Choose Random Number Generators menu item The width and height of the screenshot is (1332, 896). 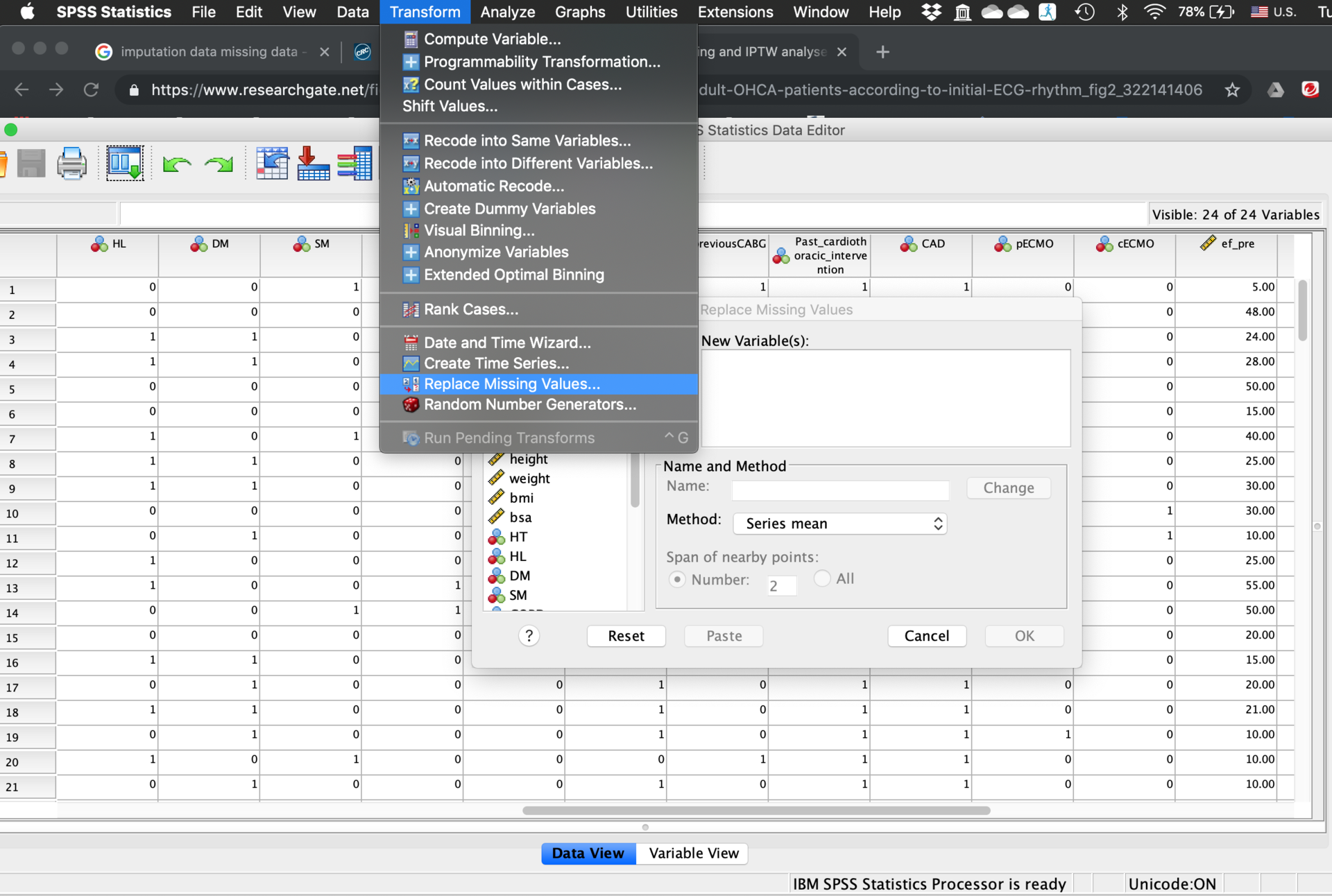pyautogui.click(x=538, y=404)
